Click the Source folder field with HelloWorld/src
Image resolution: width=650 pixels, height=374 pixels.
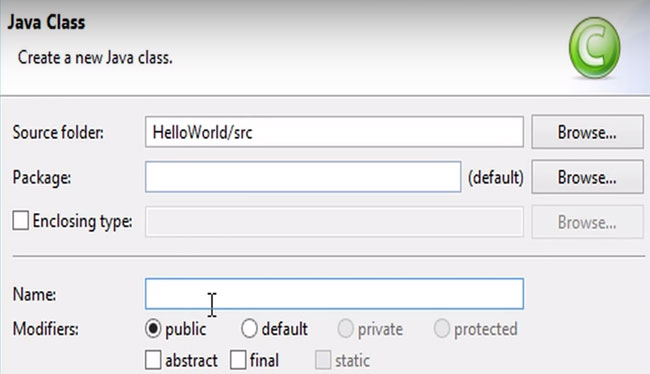pos(334,132)
